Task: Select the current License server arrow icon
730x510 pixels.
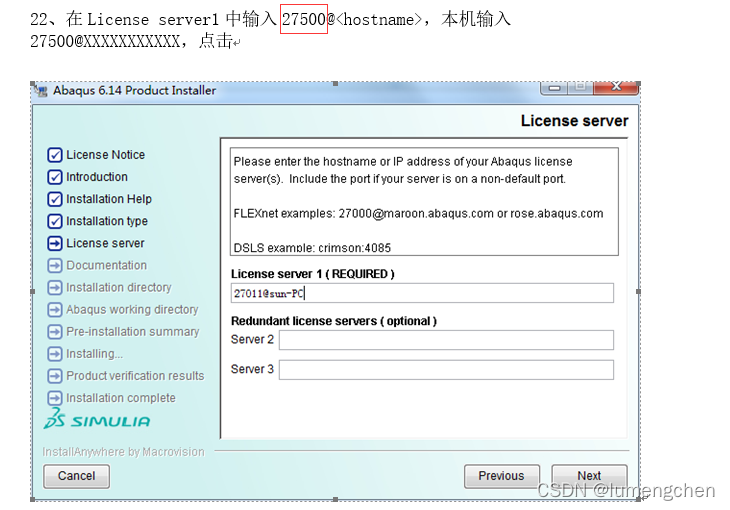Action: point(55,243)
